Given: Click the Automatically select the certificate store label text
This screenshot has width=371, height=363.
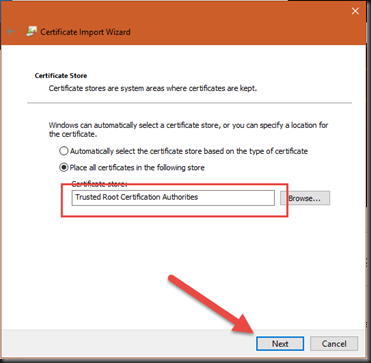Looking at the screenshot, I should [189, 151].
